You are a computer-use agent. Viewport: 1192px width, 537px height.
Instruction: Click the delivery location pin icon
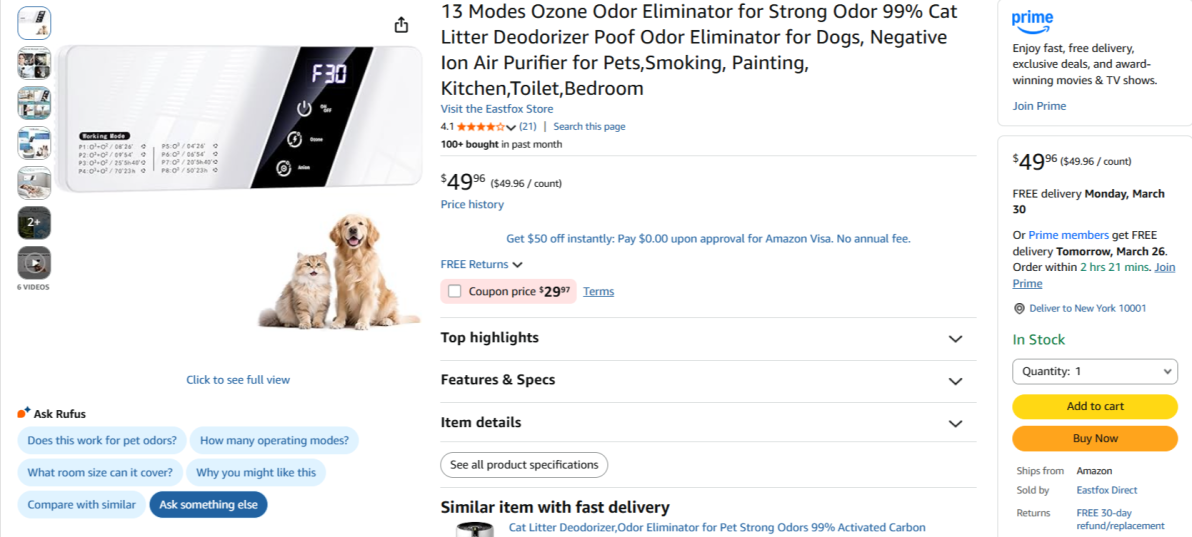(x=1019, y=309)
